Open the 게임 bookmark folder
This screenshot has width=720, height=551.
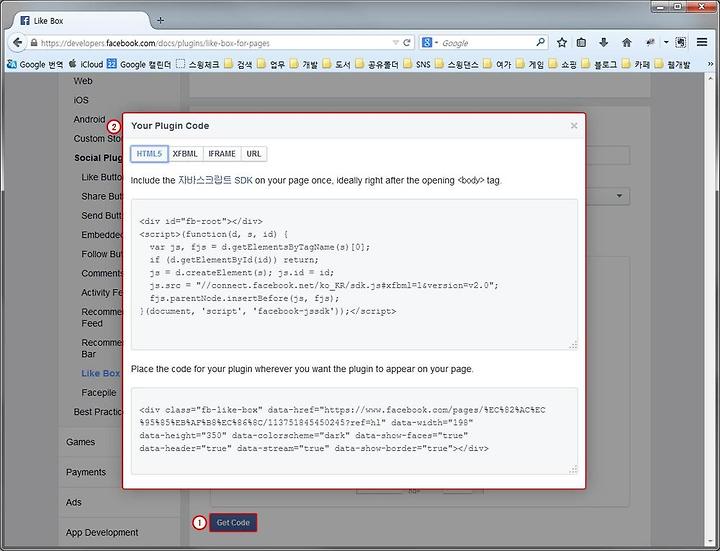(530, 64)
